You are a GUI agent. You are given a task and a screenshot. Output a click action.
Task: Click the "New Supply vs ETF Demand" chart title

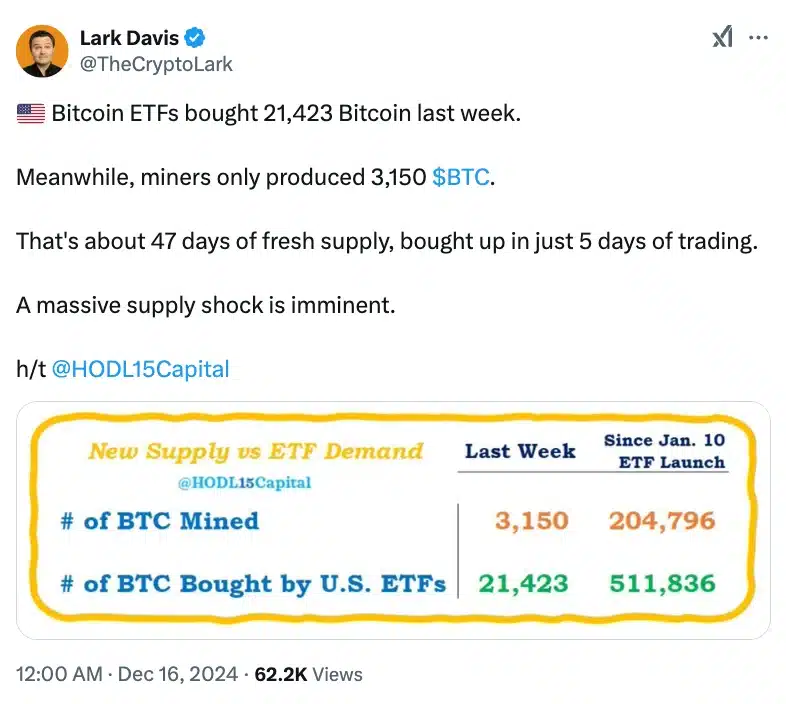[256, 452]
